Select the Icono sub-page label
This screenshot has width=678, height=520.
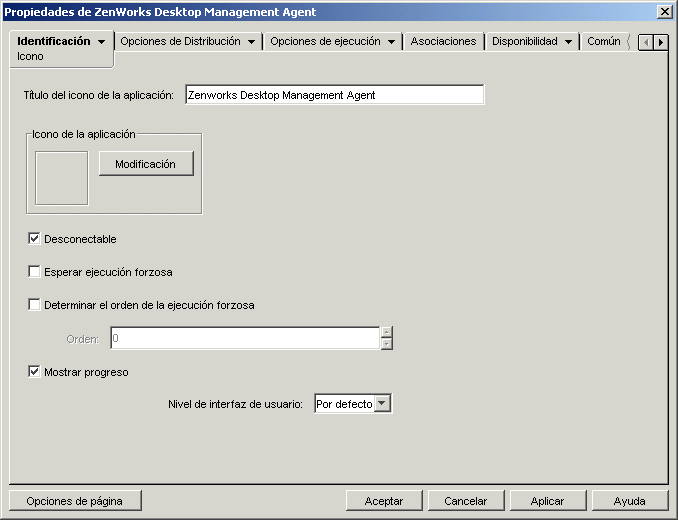point(30,57)
